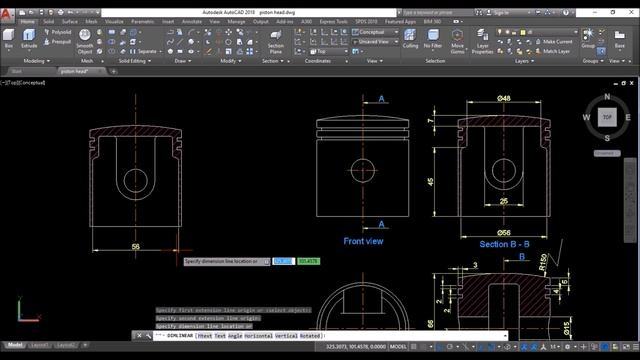Open Layer Properties manager
The width and height of the screenshot is (640, 360).
pyautogui.click(x=482, y=41)
